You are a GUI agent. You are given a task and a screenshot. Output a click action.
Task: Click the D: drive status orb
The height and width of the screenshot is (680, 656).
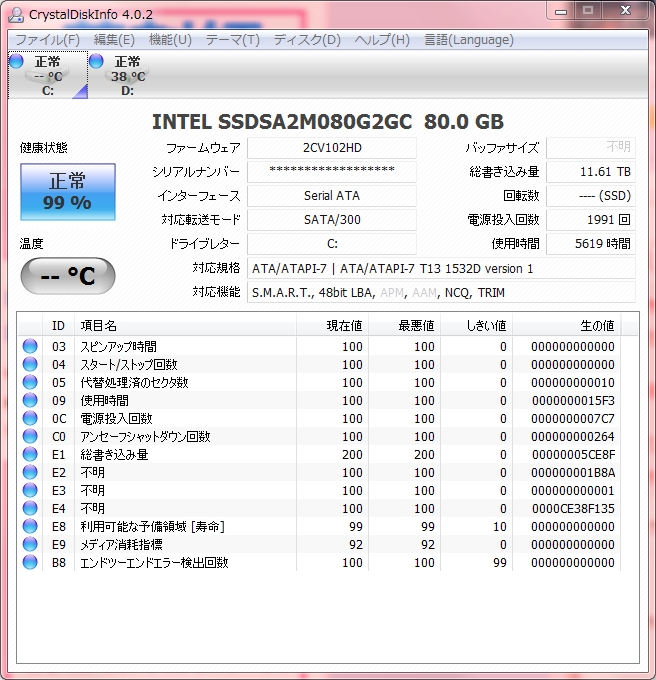96,62
